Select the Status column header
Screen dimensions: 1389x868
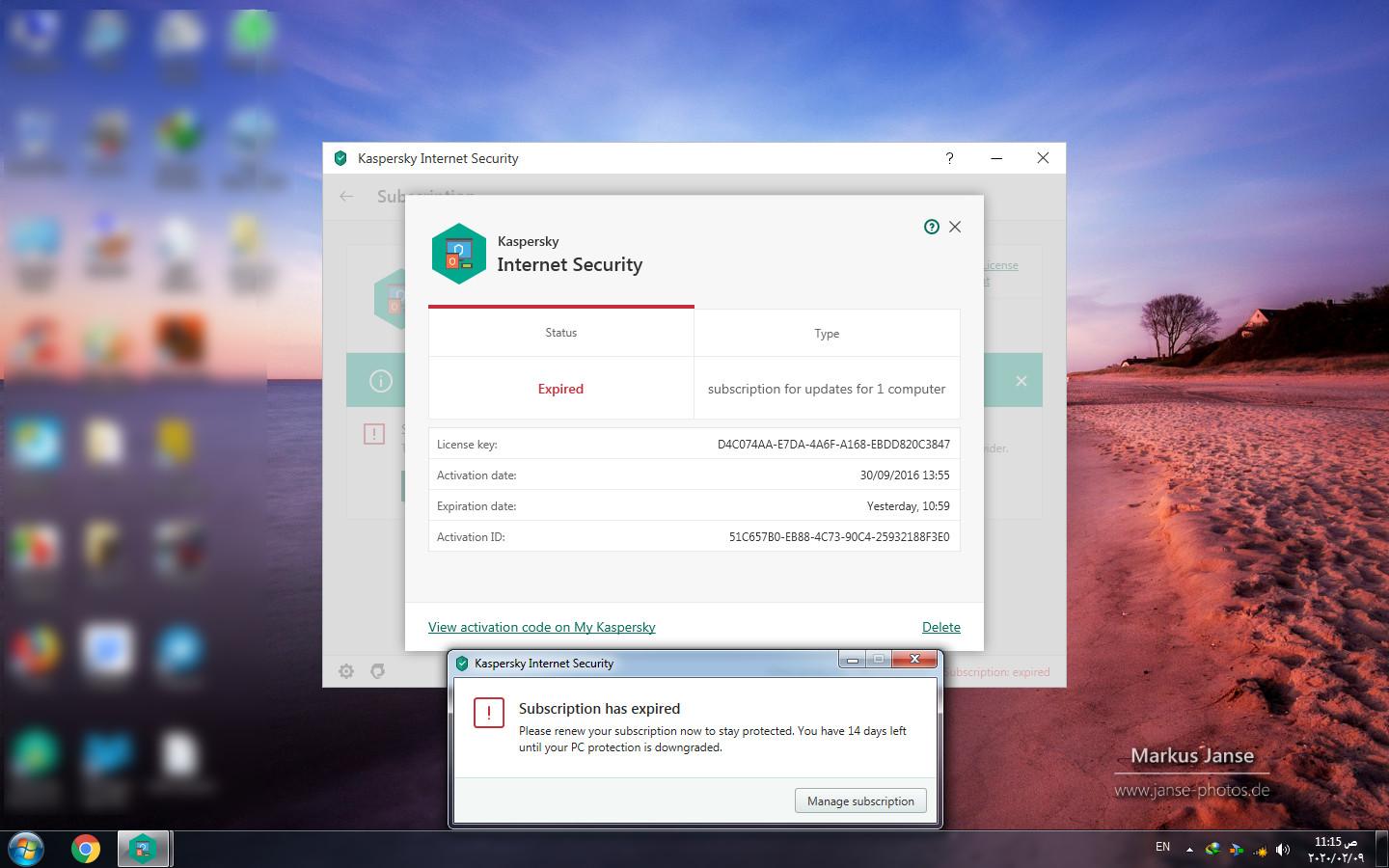pyautogui.click(x=560, y=333)
